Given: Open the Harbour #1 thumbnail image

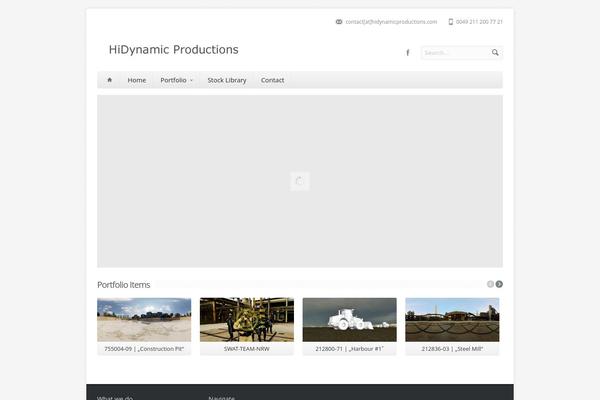Looking at the screenshot, I should coord(349,320).
